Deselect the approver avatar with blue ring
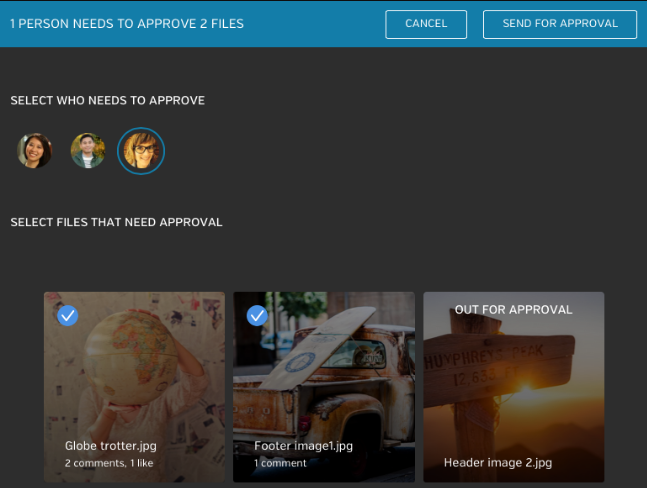Screen dimensions: 647x488 (x=141, y=151)
